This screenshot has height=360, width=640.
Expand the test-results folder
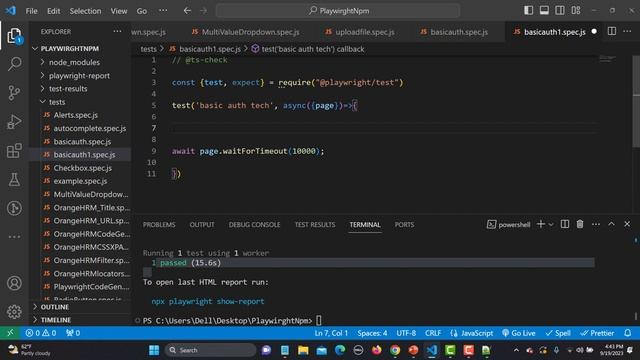point(68,89)
